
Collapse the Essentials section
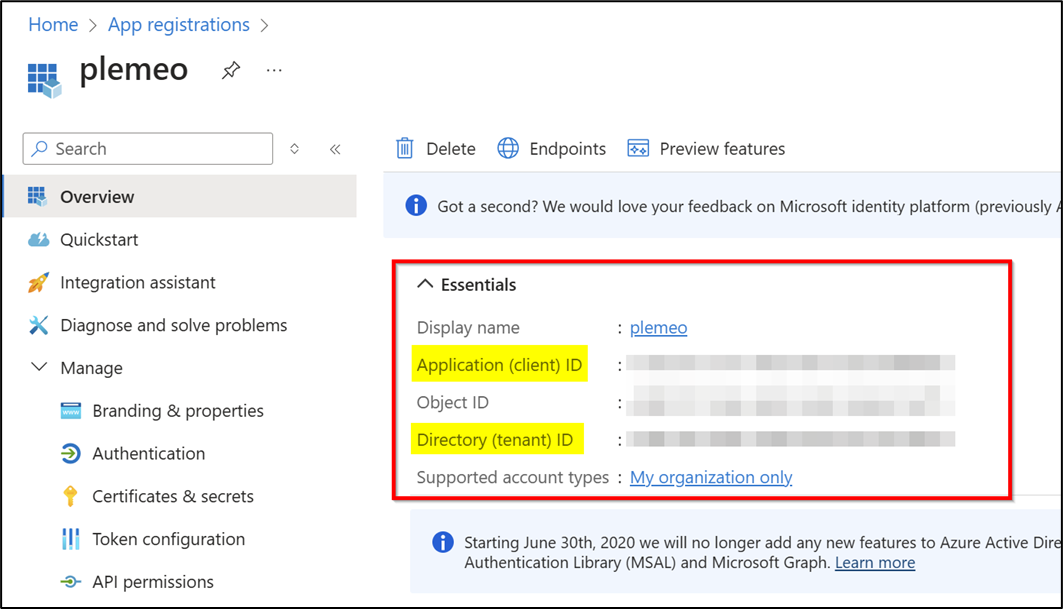(x=425, y=285)
